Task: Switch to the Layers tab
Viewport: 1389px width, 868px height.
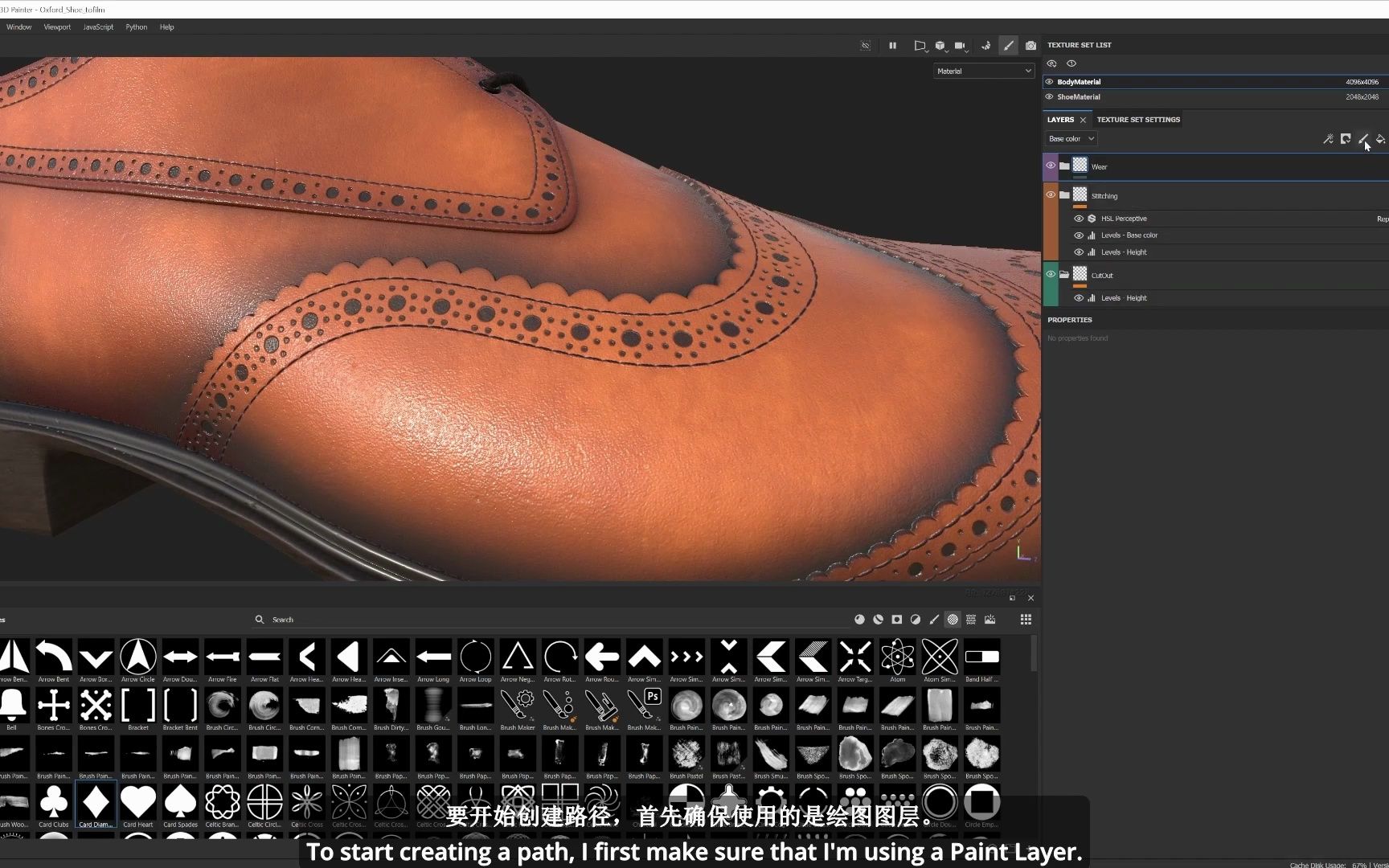Action: pyautogui.click(x=1060, y=120)
